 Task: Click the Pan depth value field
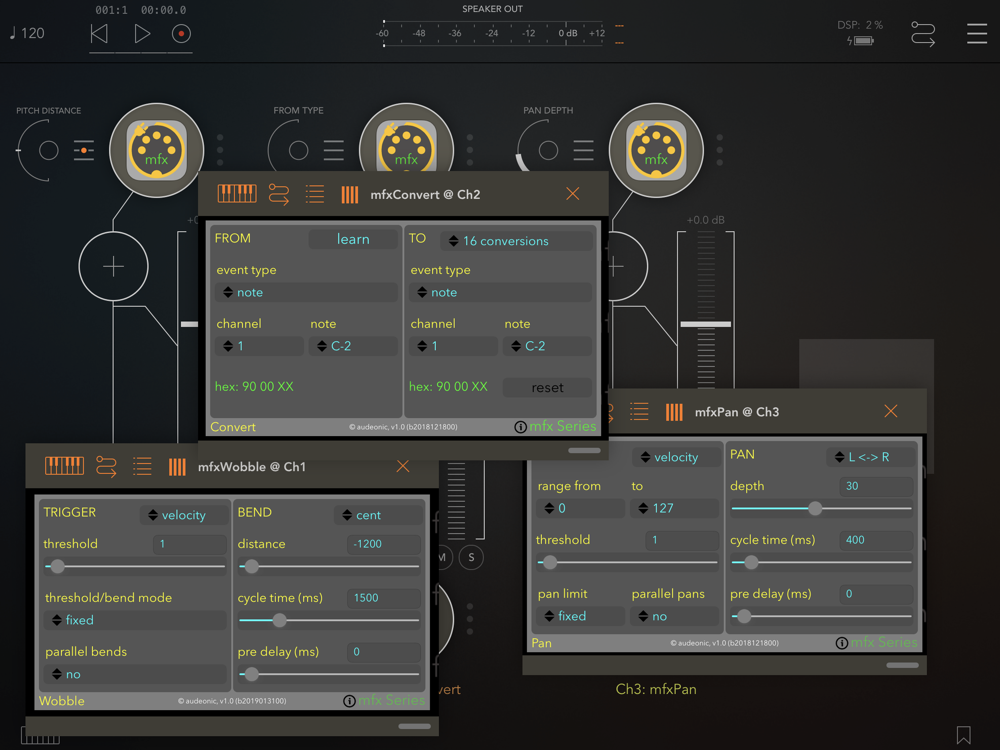coord(876,486)
